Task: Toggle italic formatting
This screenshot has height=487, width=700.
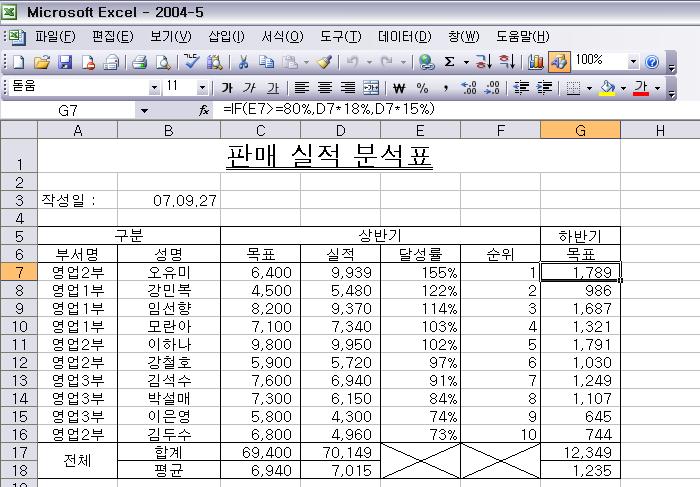Action: coord(250,88)
